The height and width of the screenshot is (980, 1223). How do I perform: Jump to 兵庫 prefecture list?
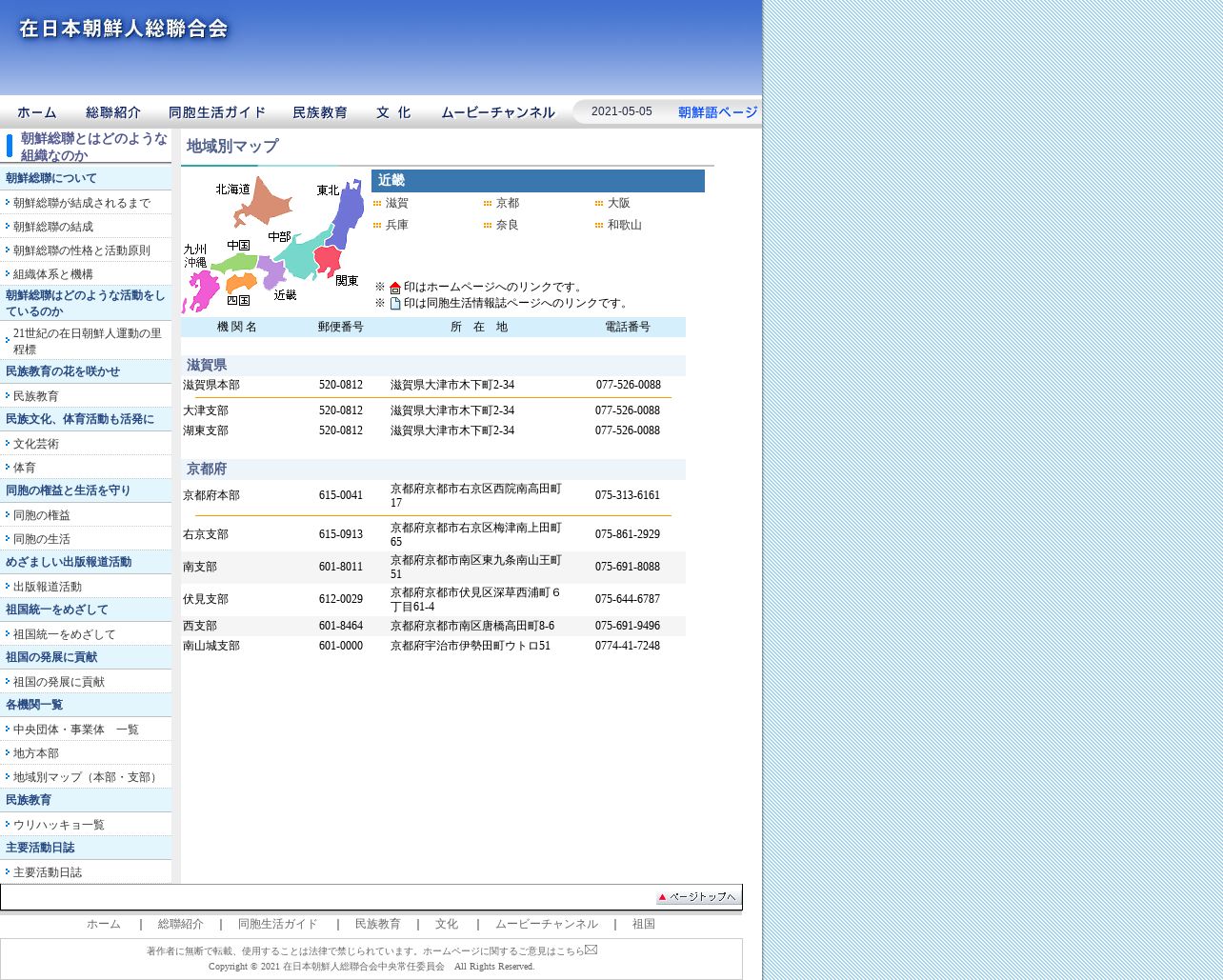[397, 225]
